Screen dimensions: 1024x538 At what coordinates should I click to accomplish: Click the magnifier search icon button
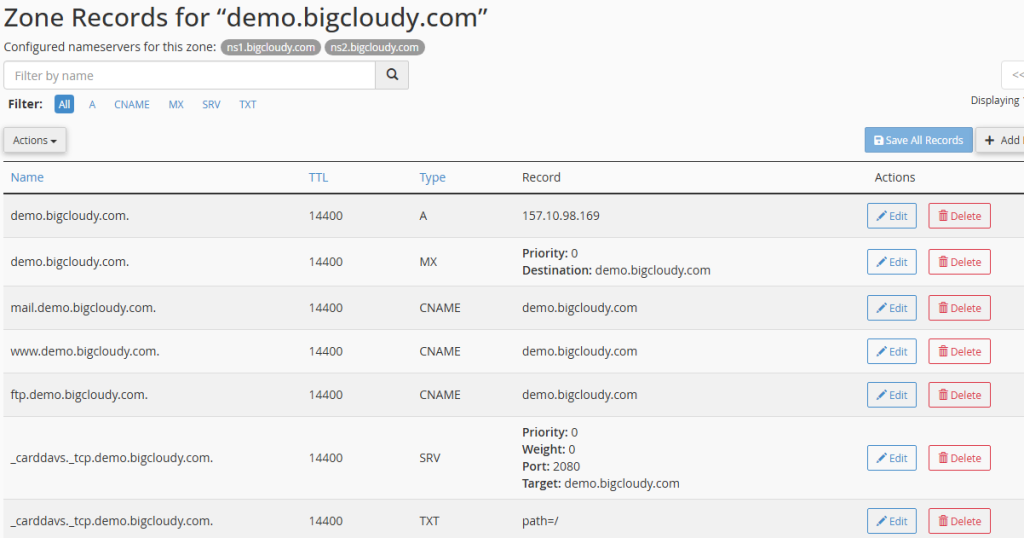tap(392, 75)
